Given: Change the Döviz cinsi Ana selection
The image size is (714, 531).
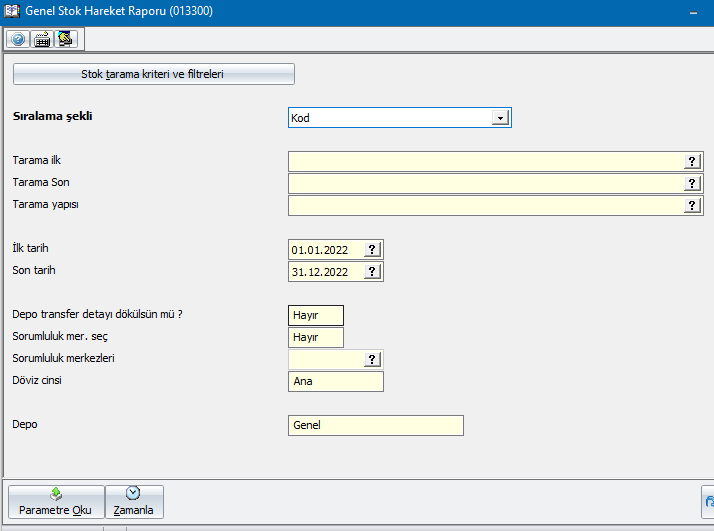Looking at the screenshot, I should [335, 381].
